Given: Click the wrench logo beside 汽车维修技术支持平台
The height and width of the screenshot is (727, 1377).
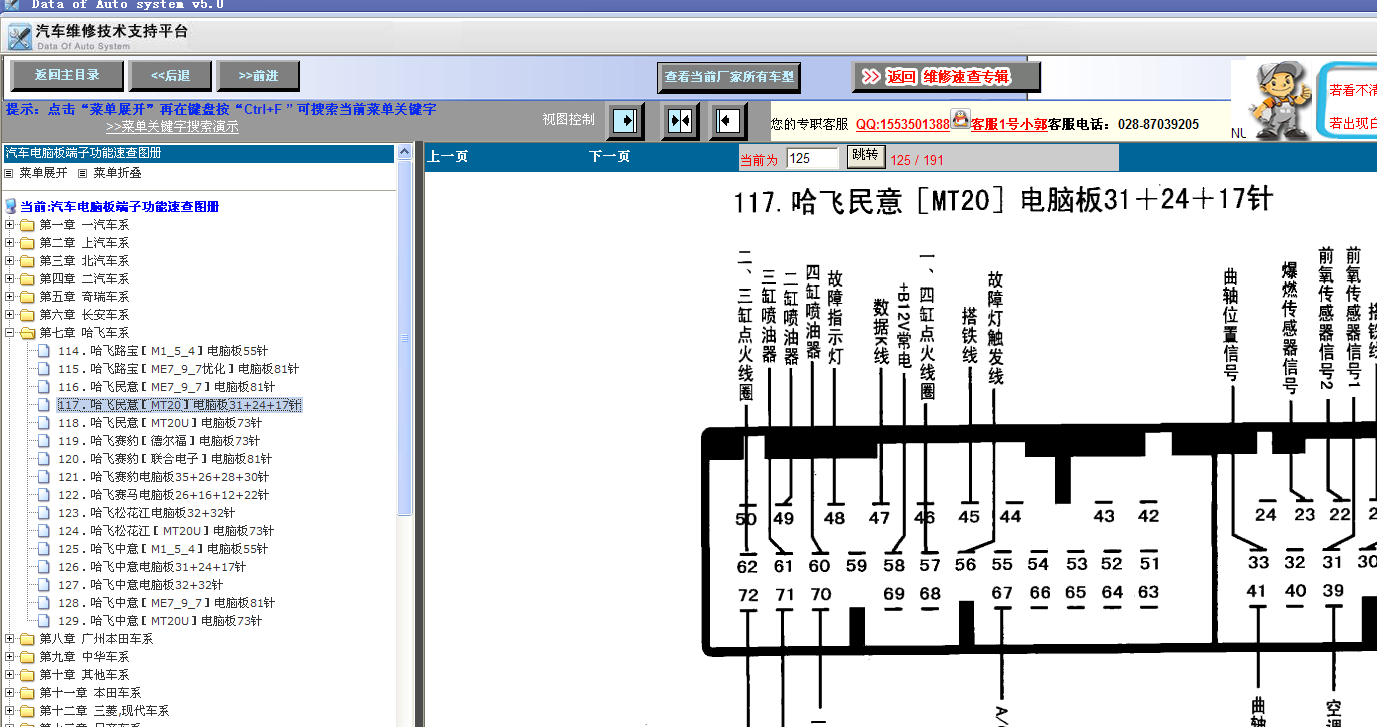Looking at the screenshot, I should coord(19,38).
